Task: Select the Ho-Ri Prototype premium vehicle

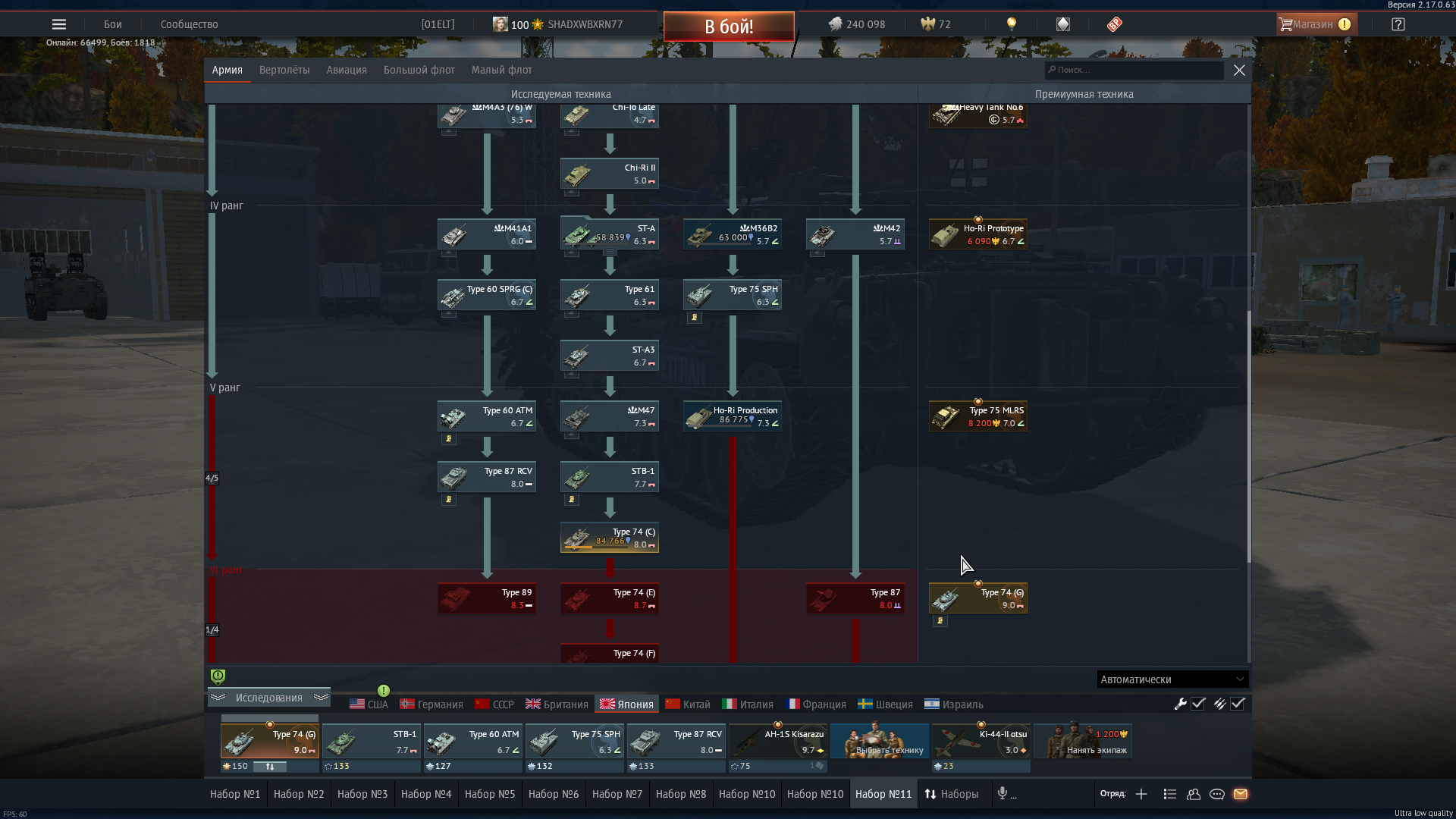Action: (978, 234)
